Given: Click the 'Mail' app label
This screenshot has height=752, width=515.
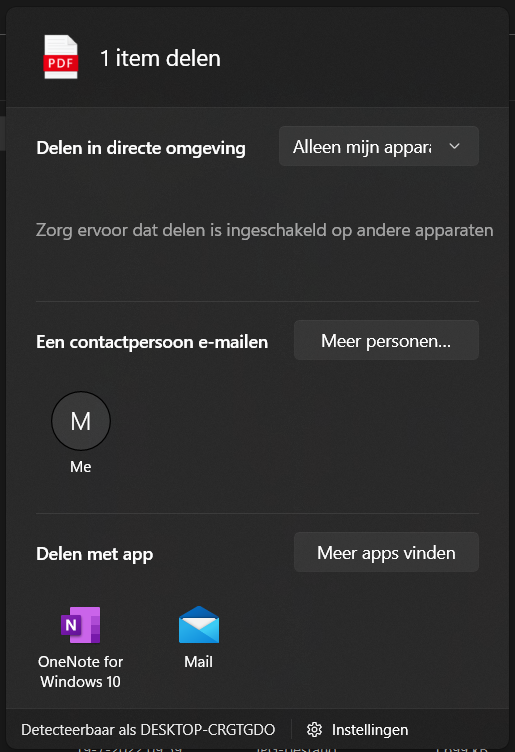Looking at the screenshot, I should click(x=199, y=662).
